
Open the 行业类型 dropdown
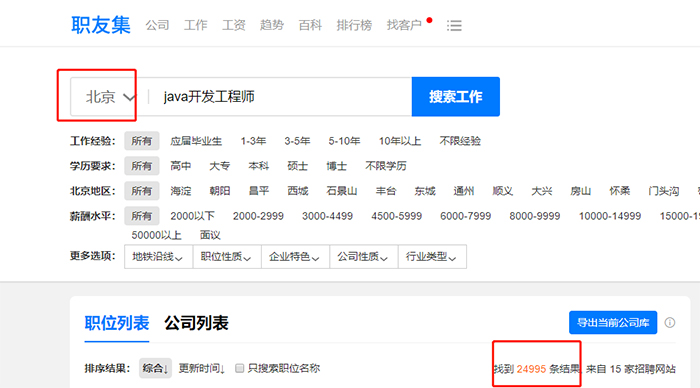tap(432, 257)
